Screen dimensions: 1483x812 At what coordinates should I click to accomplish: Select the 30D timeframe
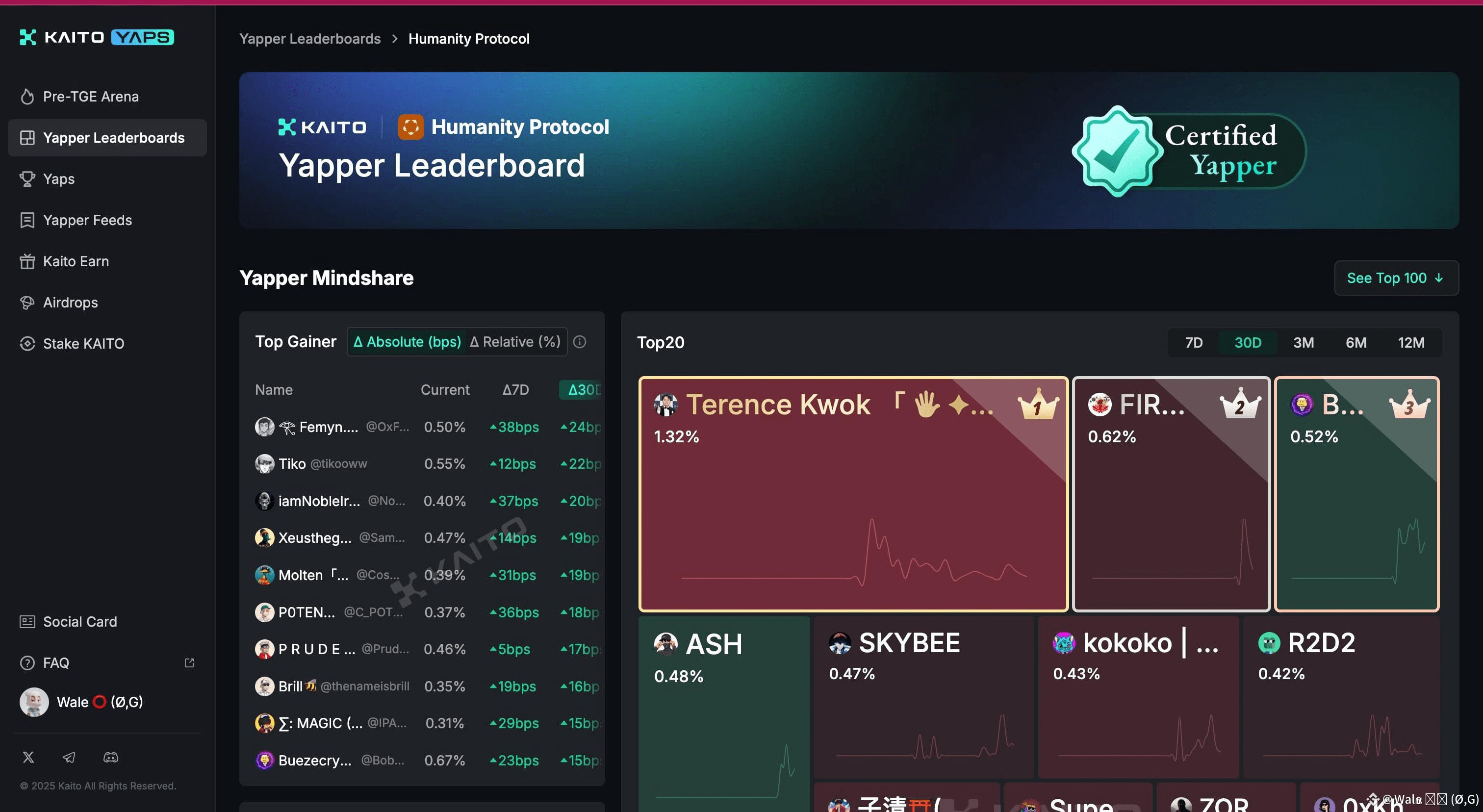click(x=1248, y=343)
